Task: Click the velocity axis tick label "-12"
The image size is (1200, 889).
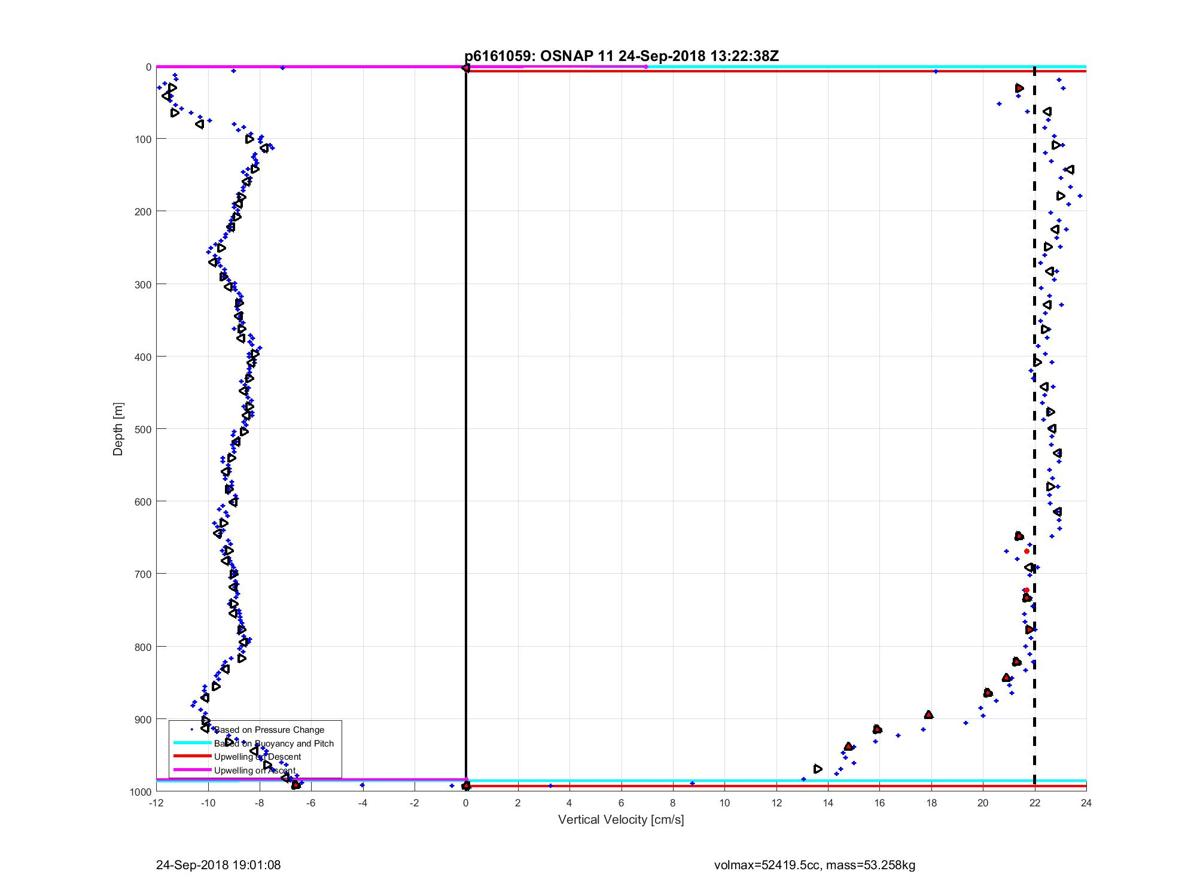Action: point(156,803)
